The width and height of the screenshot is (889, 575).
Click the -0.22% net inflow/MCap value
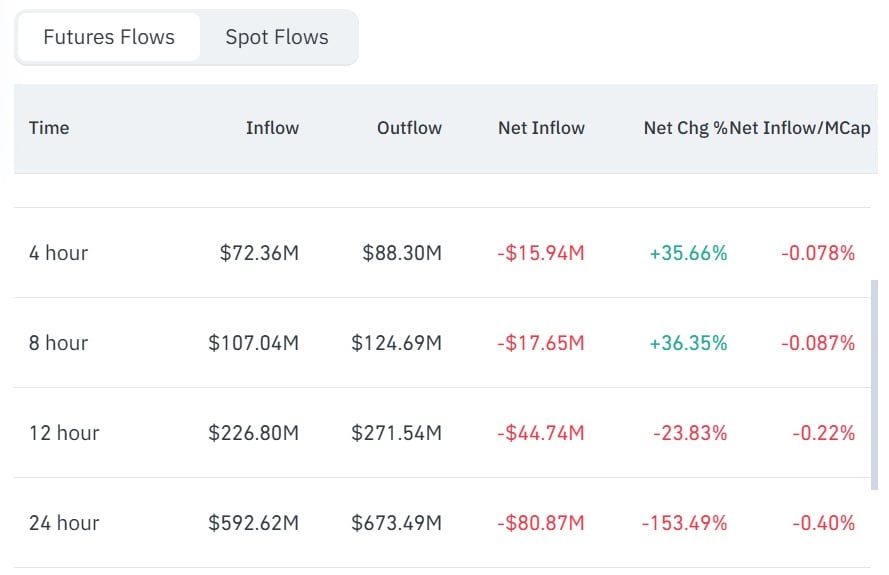point(823,433)
